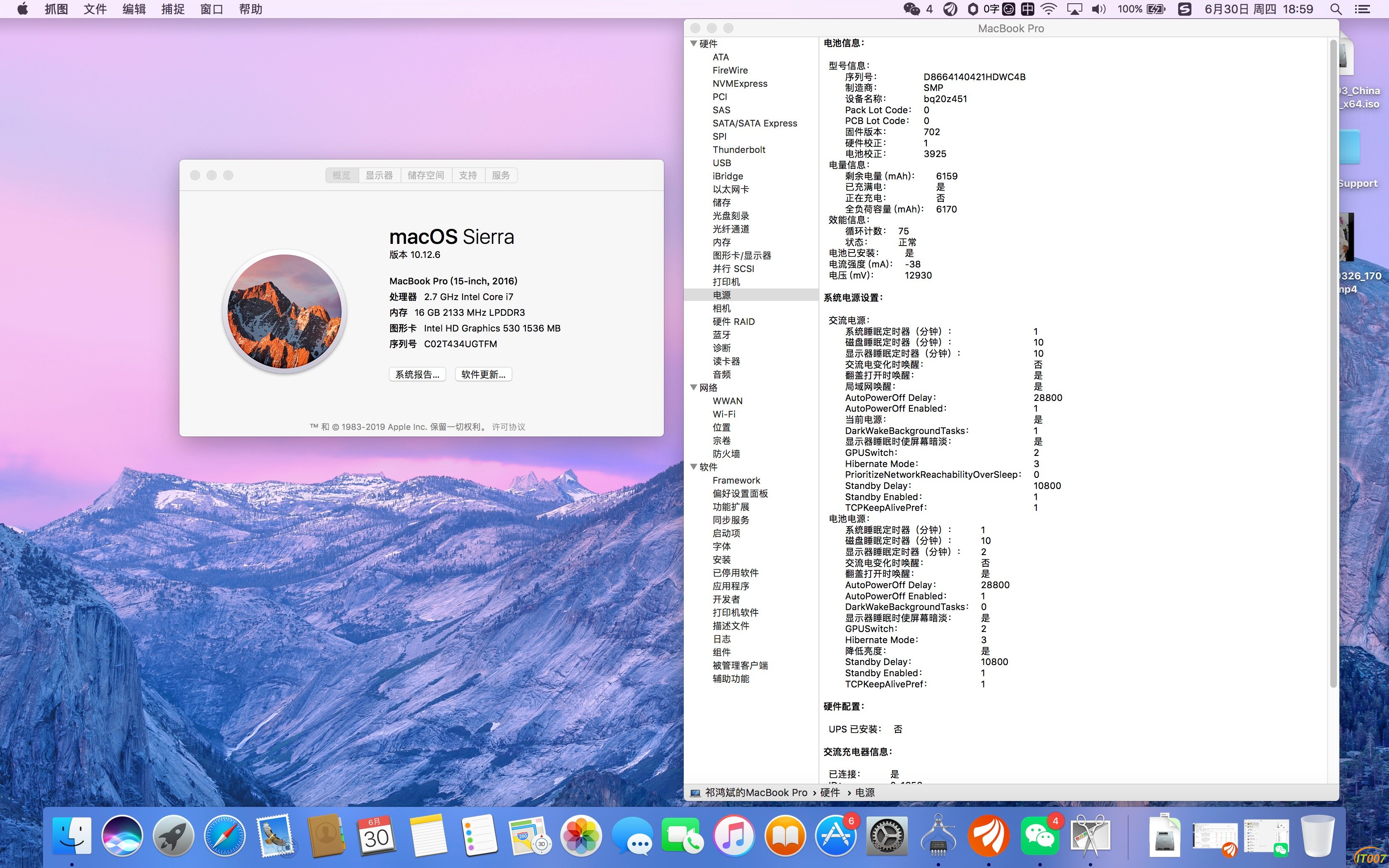1389x868 pixels.
Task: Click date and time in menu bar
Action: (1259, 9)
